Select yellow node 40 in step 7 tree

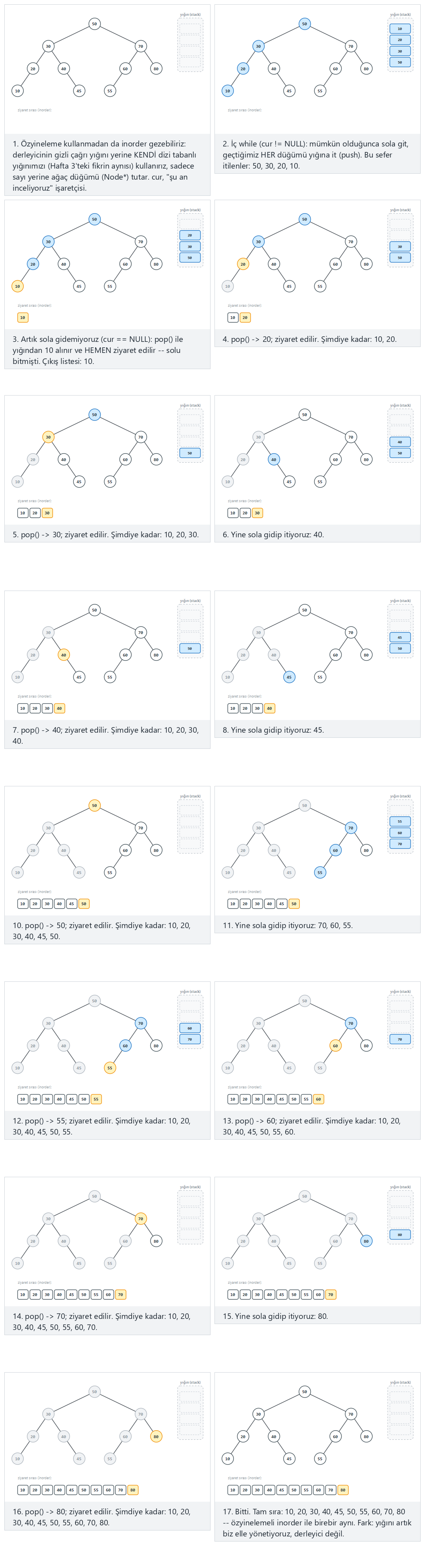[x=63, y=655]
